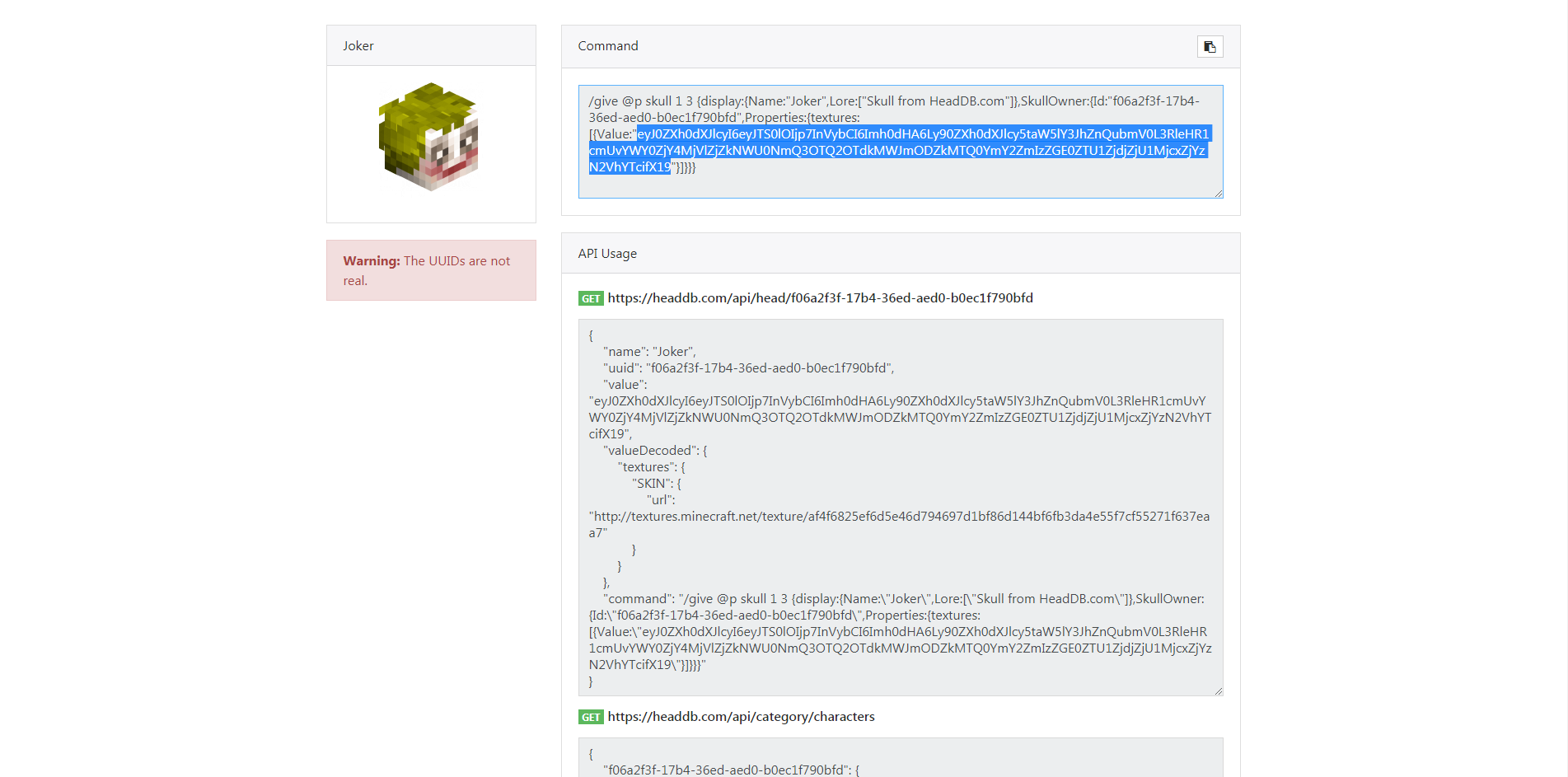Click the Joker head image
Screen dimensions: 1568x777
click(428, 137)
